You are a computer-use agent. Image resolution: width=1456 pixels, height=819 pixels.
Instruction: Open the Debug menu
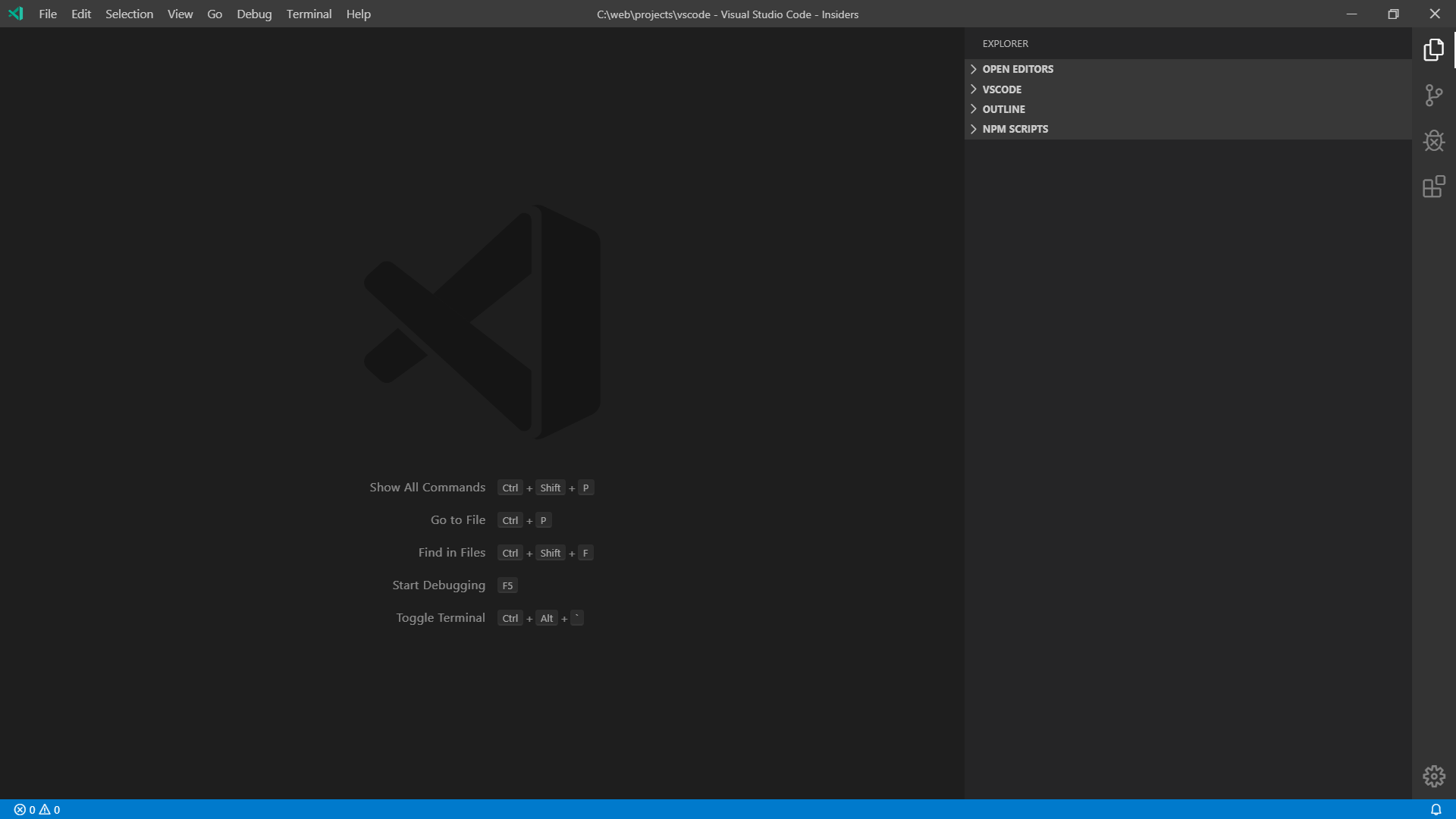[254, 14]
